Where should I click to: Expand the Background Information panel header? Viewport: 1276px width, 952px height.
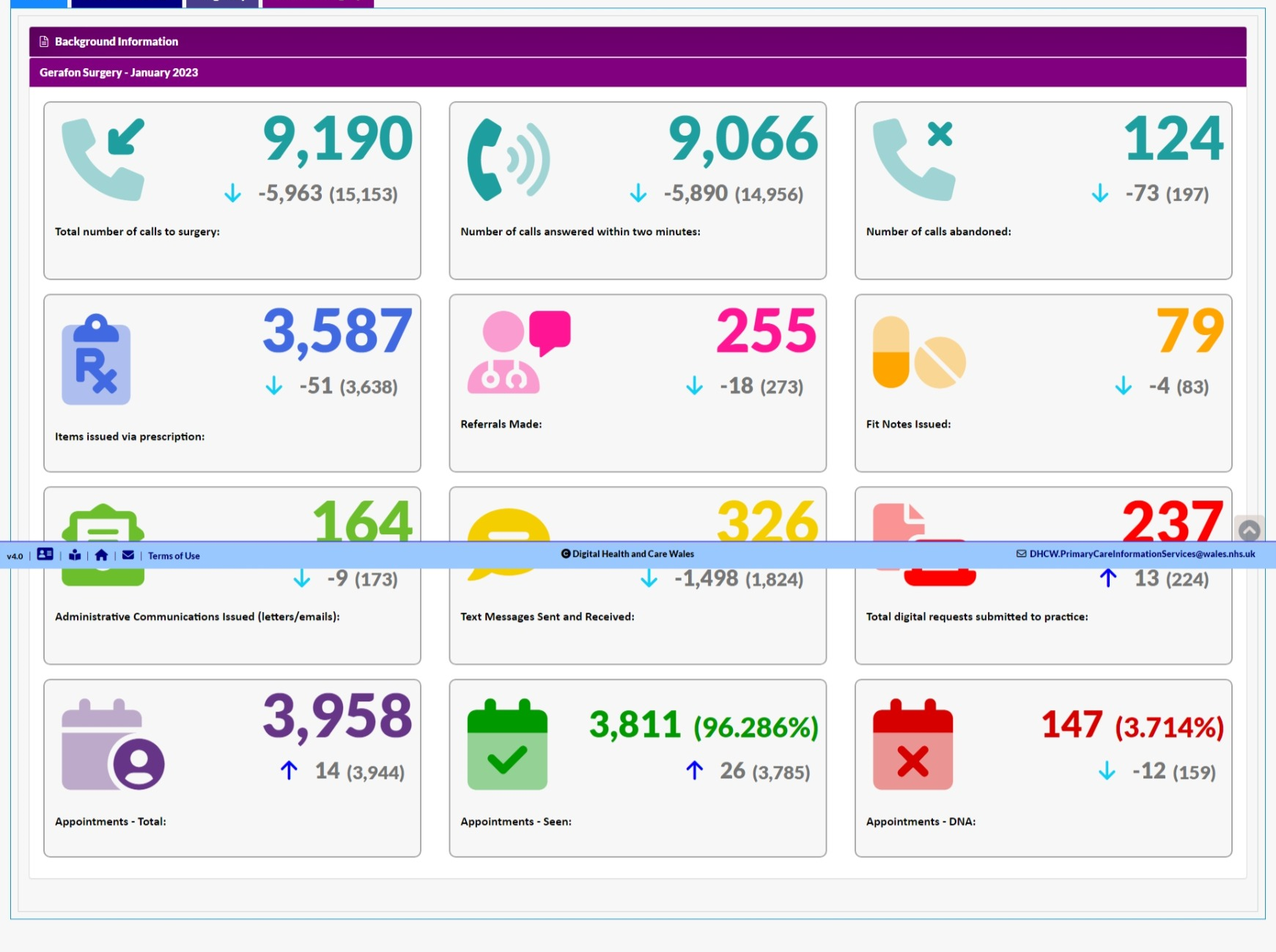click(117, 42)
